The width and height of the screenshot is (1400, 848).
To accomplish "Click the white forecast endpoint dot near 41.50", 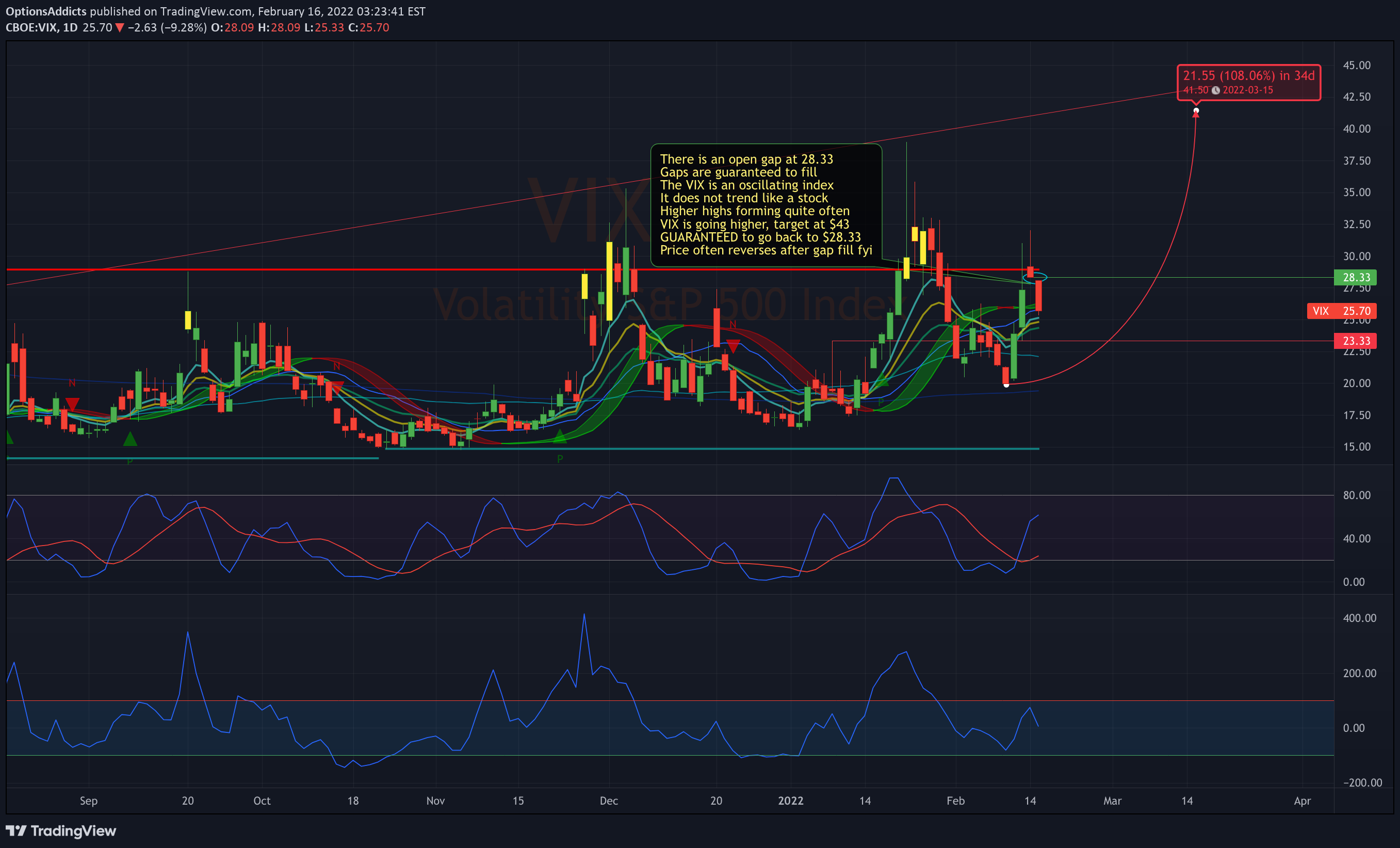I will [1196, 110].
